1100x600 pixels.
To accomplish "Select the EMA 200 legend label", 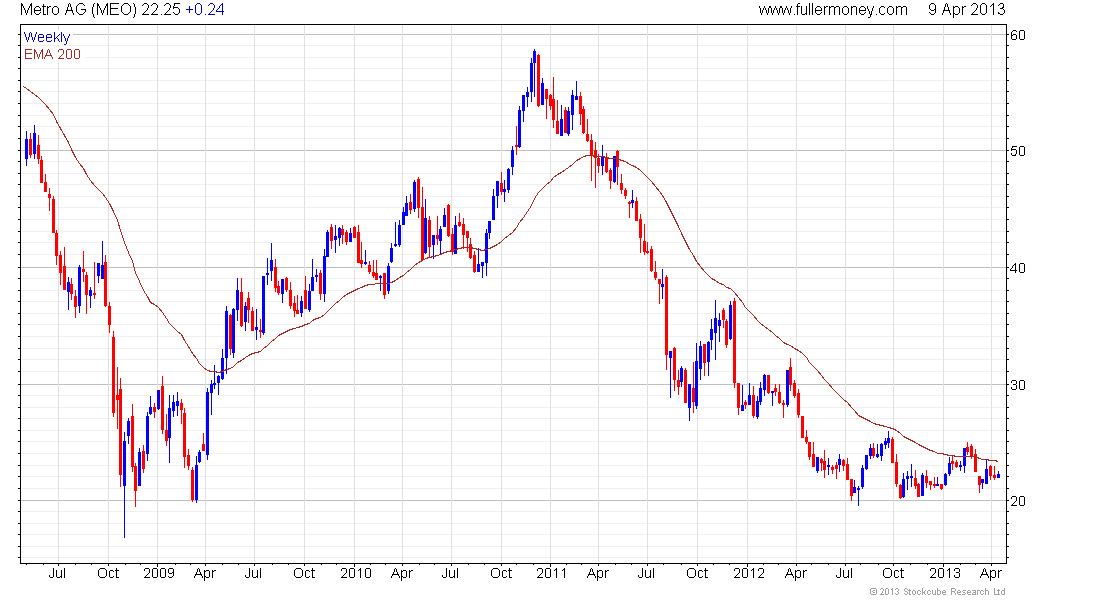I will point(53,55).
